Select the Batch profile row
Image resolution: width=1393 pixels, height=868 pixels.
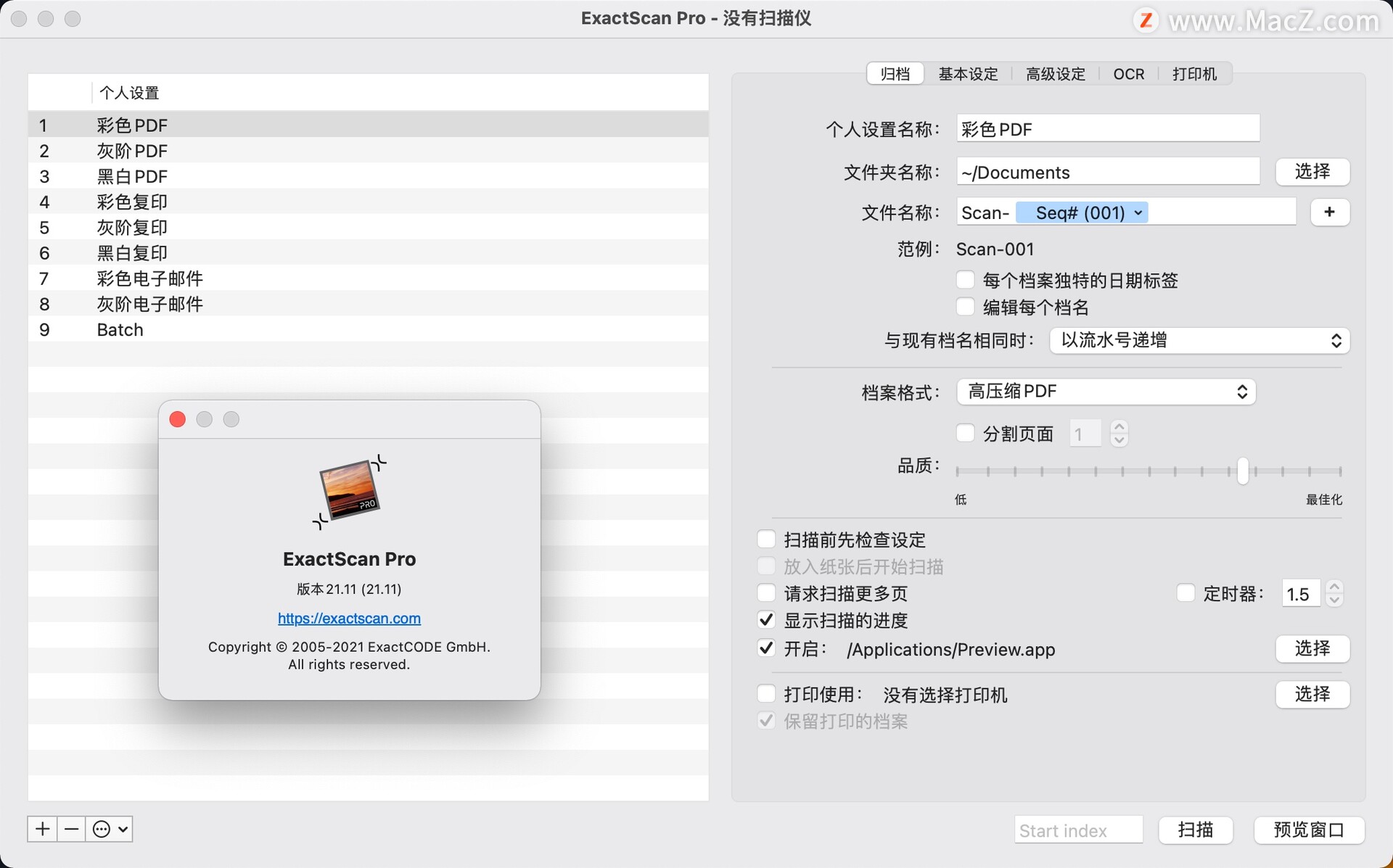coord(369,328)
